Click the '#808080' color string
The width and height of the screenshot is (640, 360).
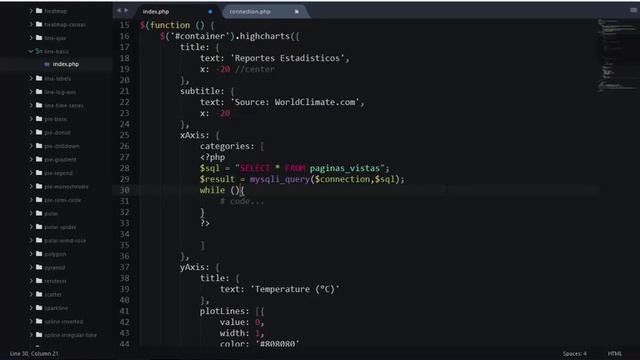point(278,344)
